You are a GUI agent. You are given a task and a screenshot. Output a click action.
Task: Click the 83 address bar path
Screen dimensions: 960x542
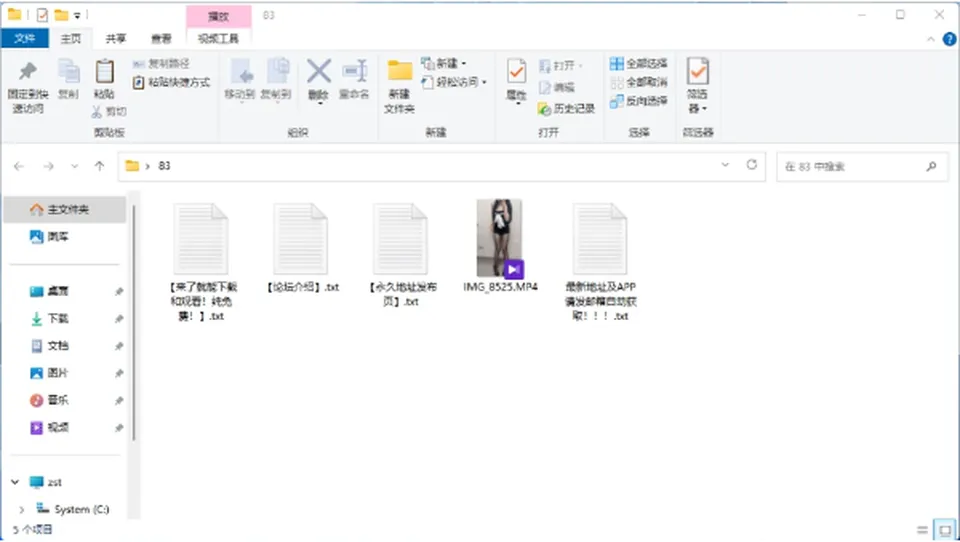tap(164, 166)
